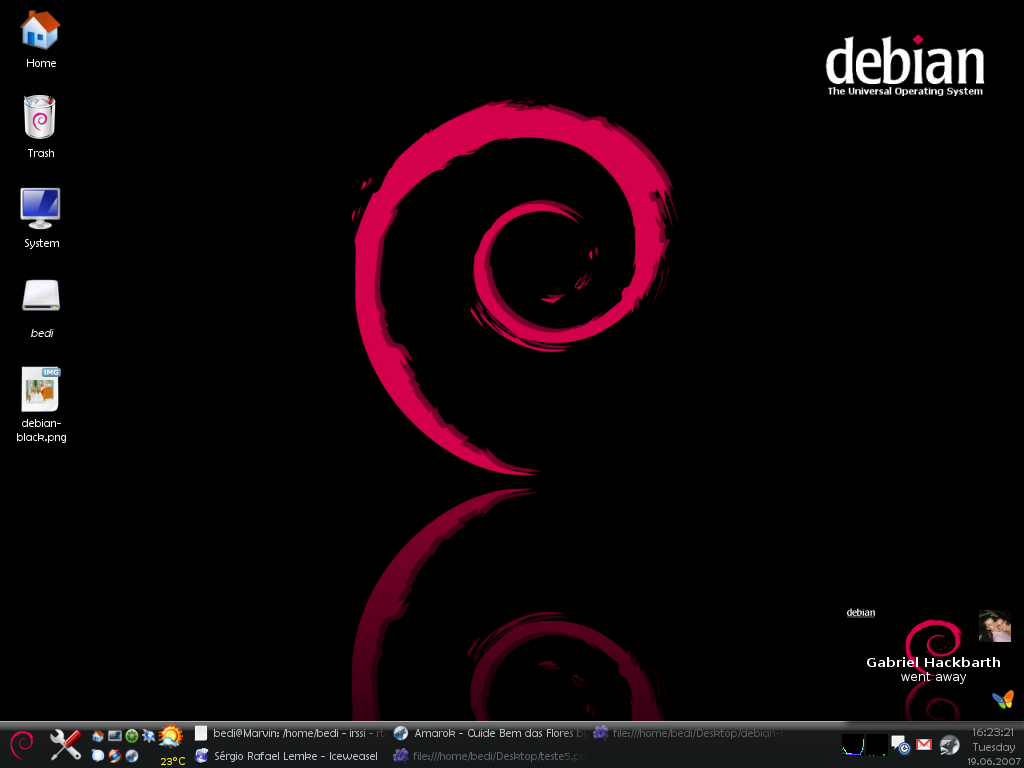Click the butterfly MSN icon in notification
This screenshot has height=768, width=1024.
[1003, 699]
